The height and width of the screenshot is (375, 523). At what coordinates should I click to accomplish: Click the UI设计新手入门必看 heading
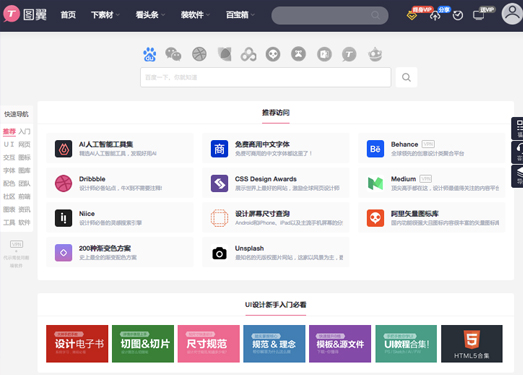(276, 305)
